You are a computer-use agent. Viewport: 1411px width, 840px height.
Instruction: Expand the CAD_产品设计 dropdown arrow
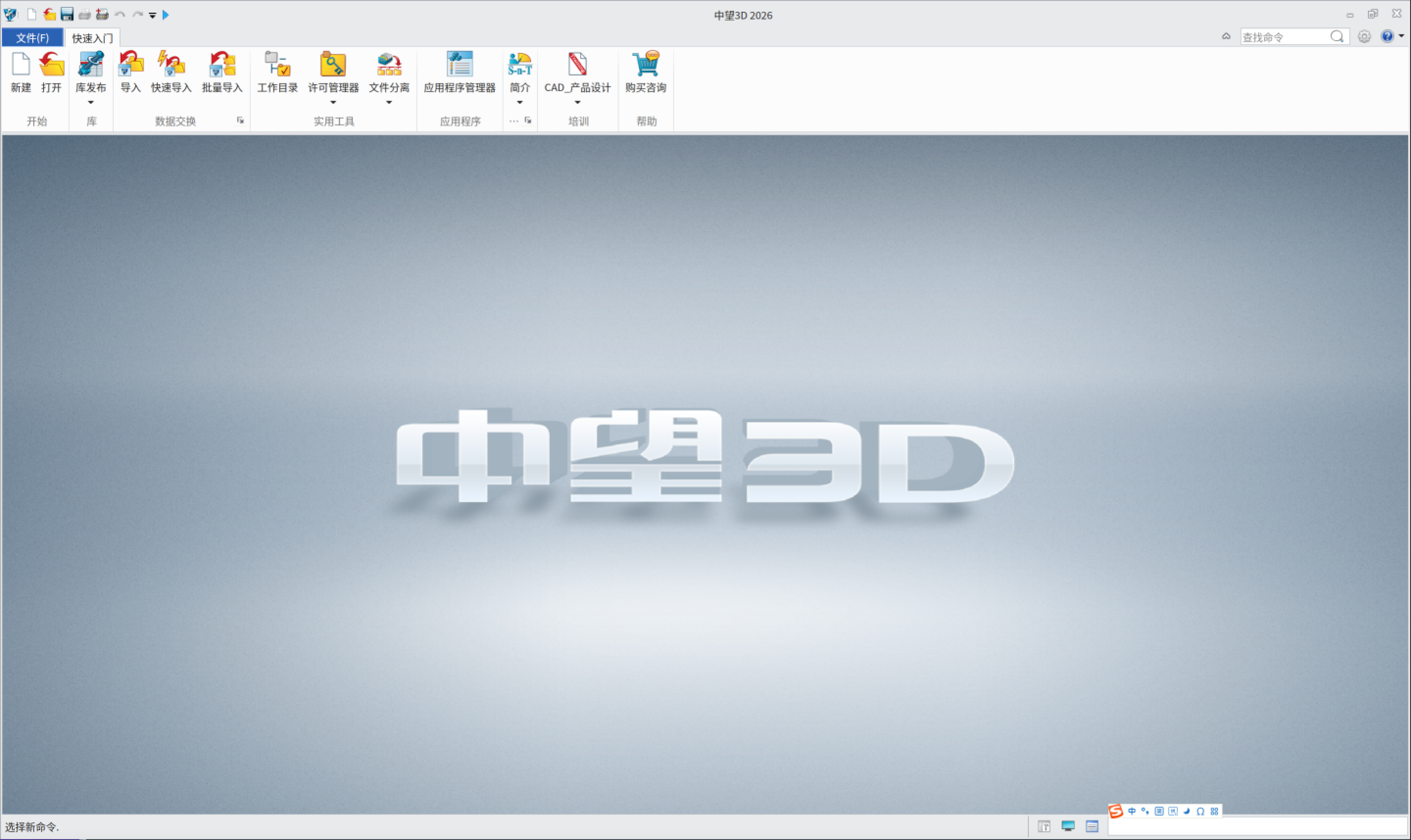[578, 102]
